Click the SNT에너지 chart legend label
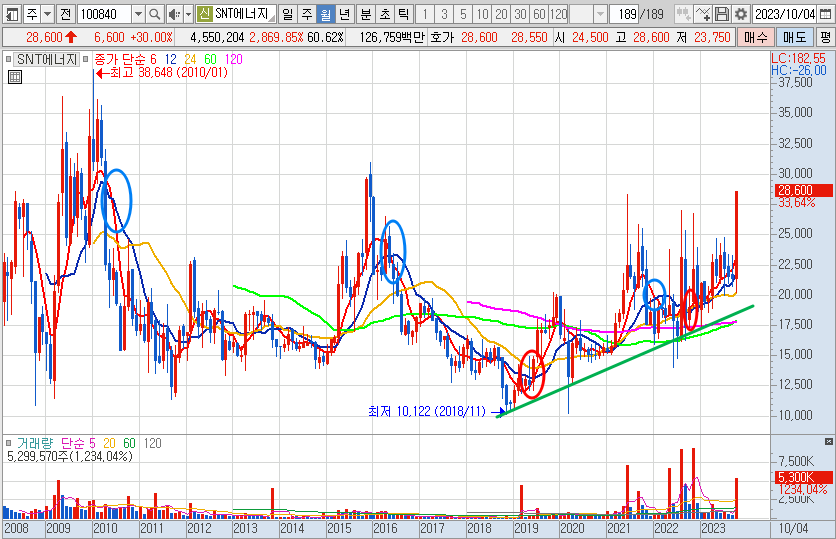Viewport: 836px width, 539px height. tap(47, 59)
